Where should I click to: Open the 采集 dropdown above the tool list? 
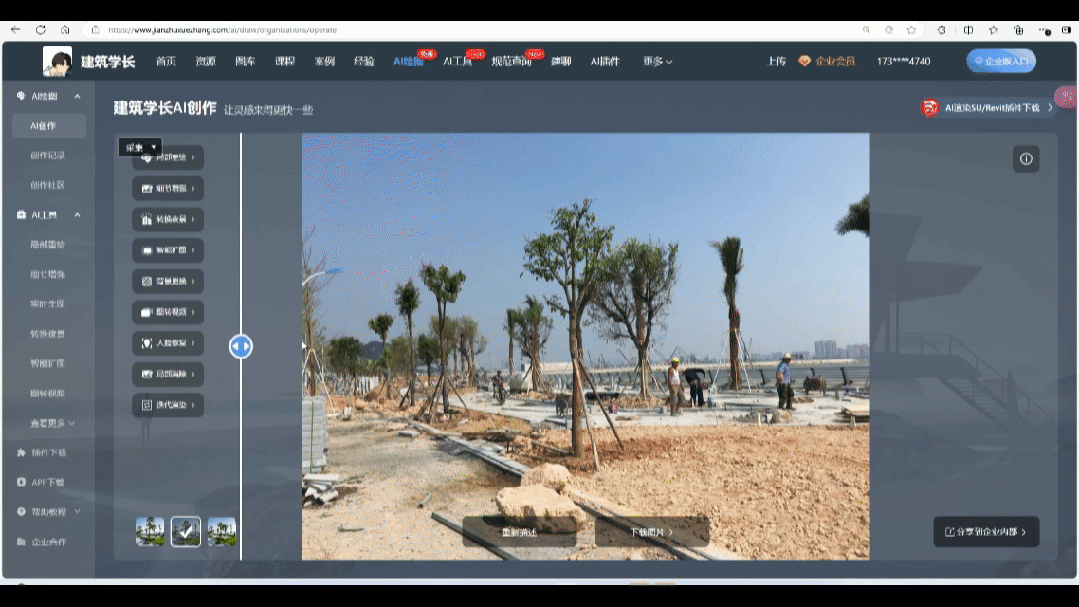(140, 147)
